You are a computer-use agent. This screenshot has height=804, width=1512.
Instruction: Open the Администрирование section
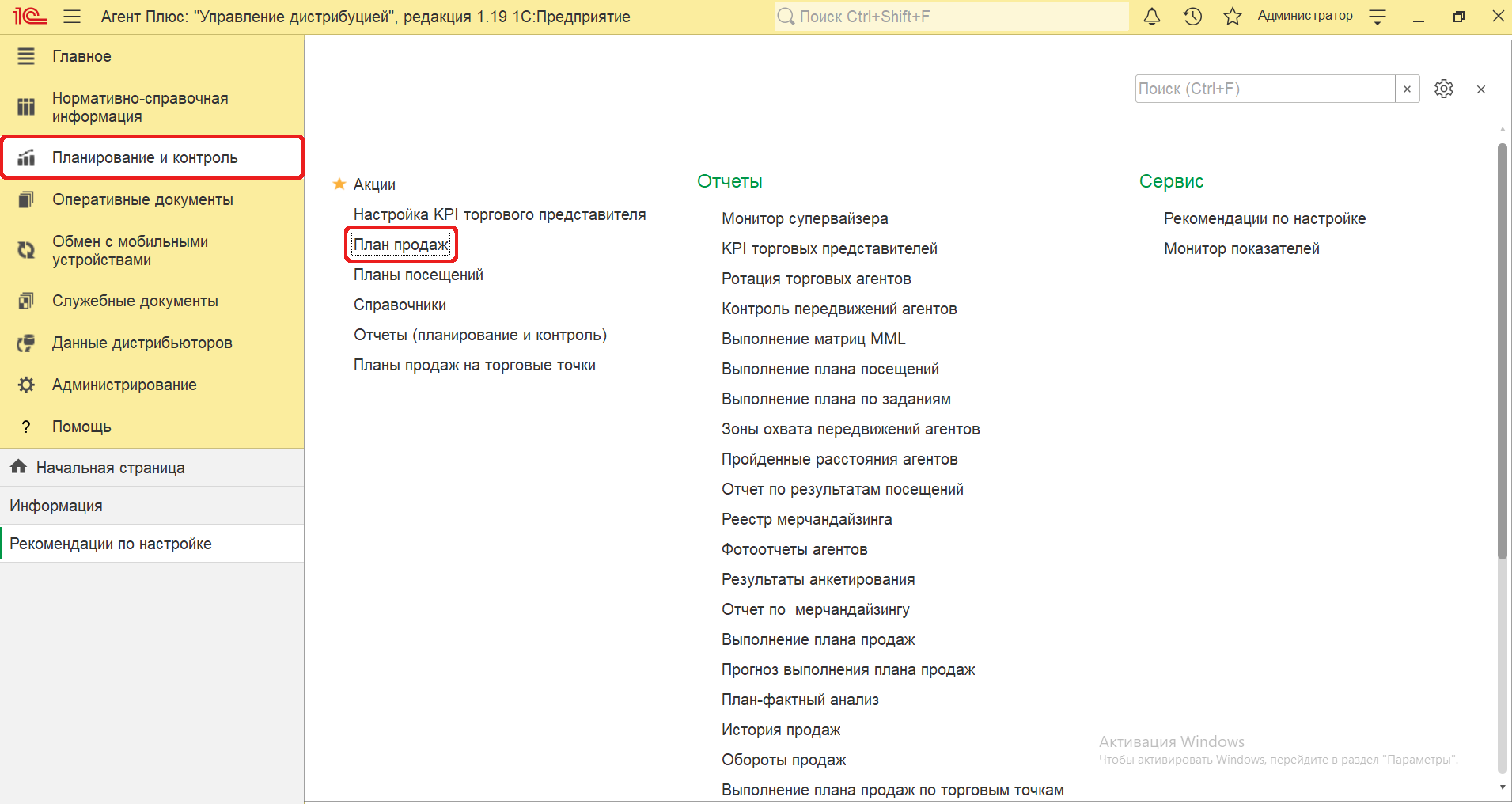coord(124,385)
